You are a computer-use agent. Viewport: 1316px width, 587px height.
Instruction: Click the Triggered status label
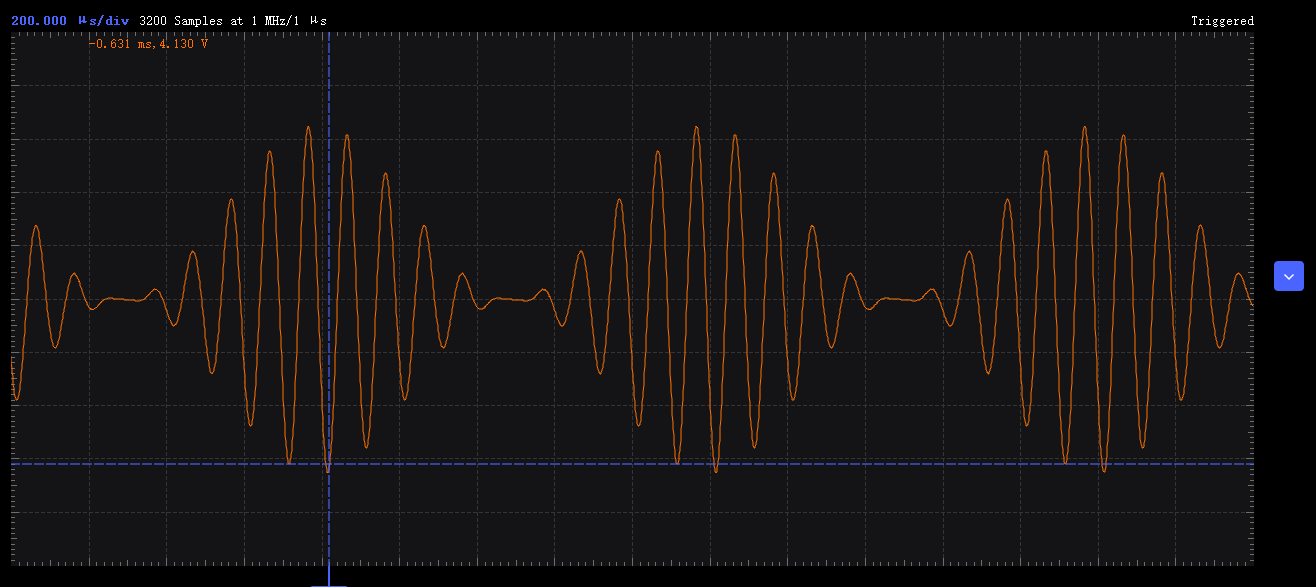pyautogui.click(x=1222, y=21)
